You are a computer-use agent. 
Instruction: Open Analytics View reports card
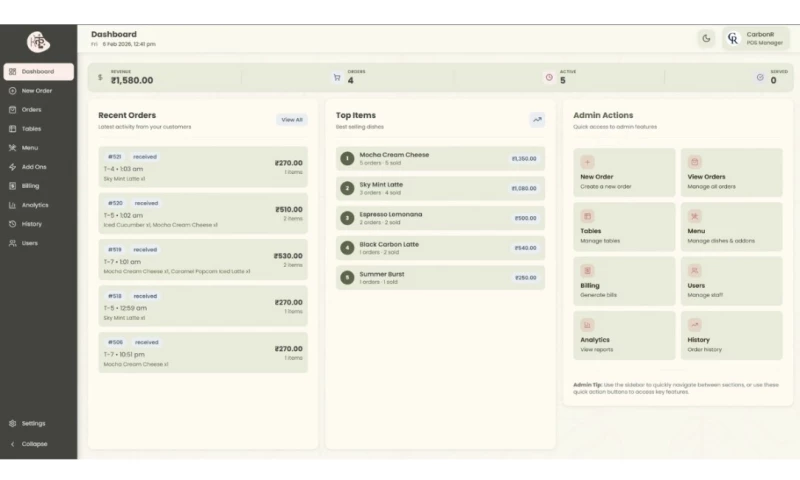[x=624, y=336]
